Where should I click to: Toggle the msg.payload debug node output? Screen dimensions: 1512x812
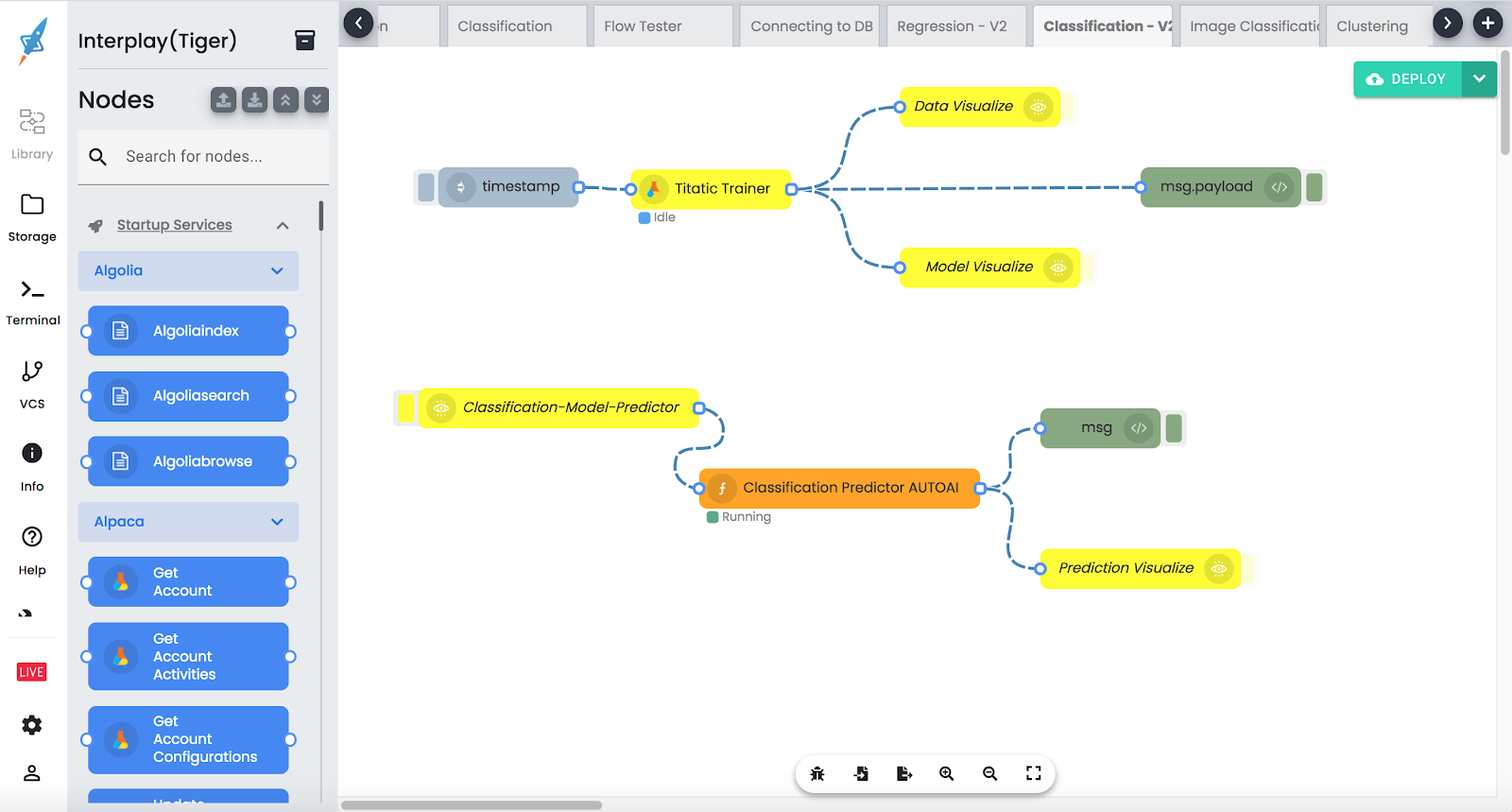1314,187
